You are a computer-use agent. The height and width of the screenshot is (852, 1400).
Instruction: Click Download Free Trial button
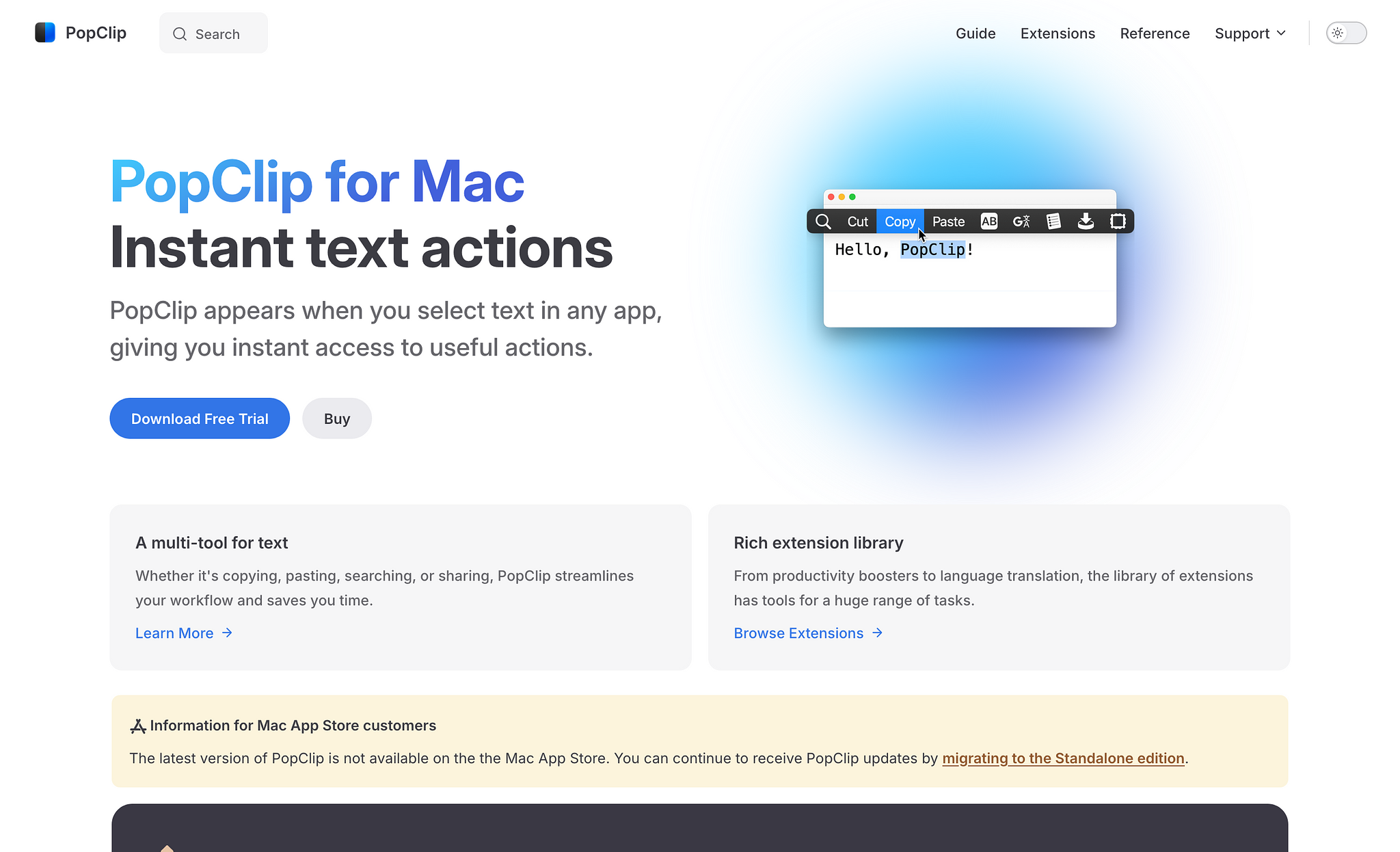[200, 418]
